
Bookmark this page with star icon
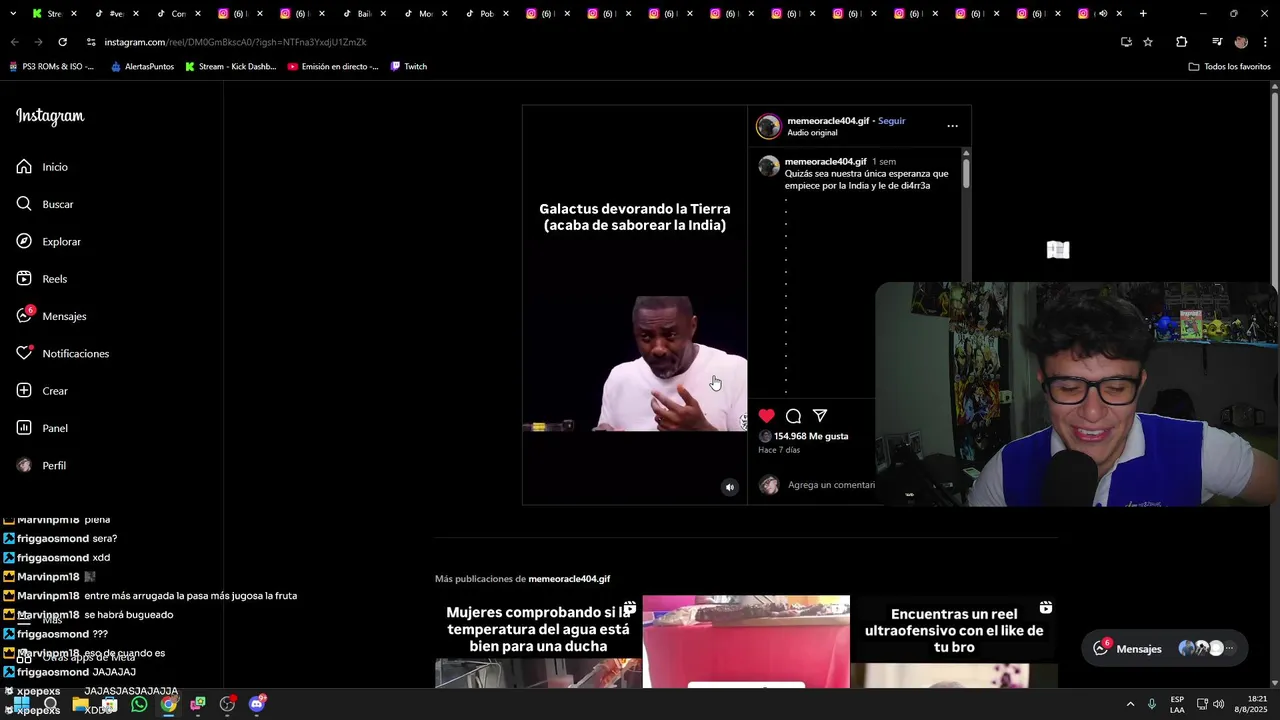(1148, 42)
